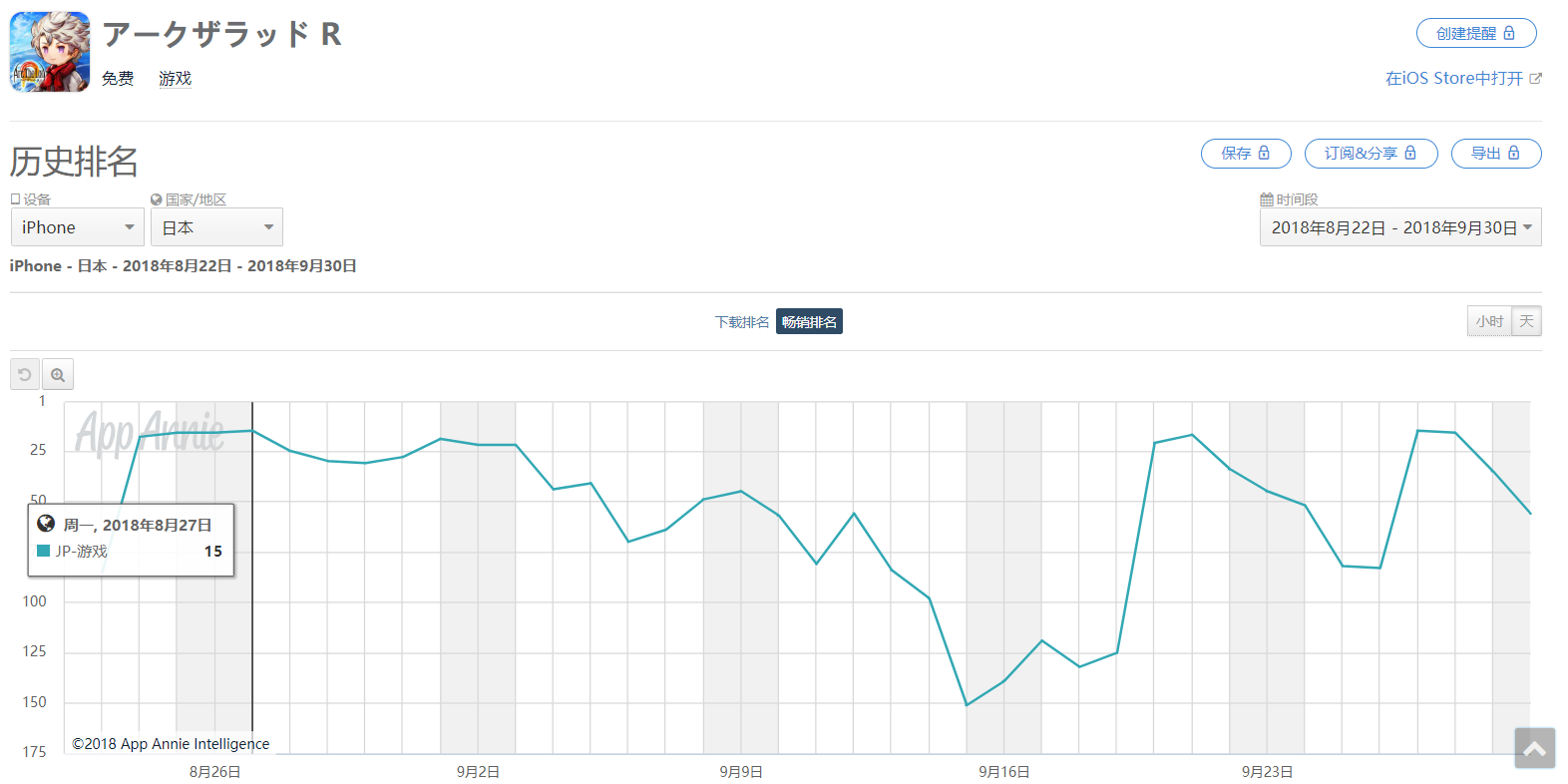
Task: Select the 畅销排名 tab
Action: pos(809,322)
